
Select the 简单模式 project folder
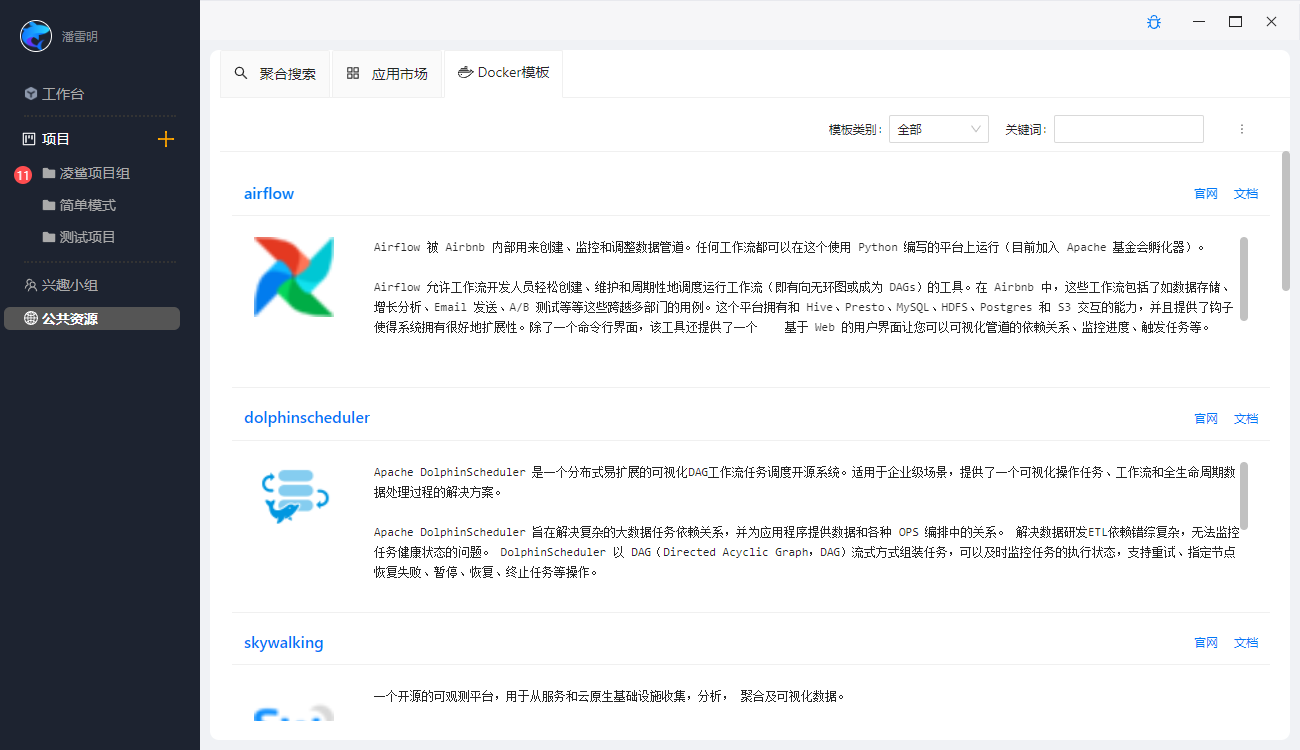tap(87, 205)
